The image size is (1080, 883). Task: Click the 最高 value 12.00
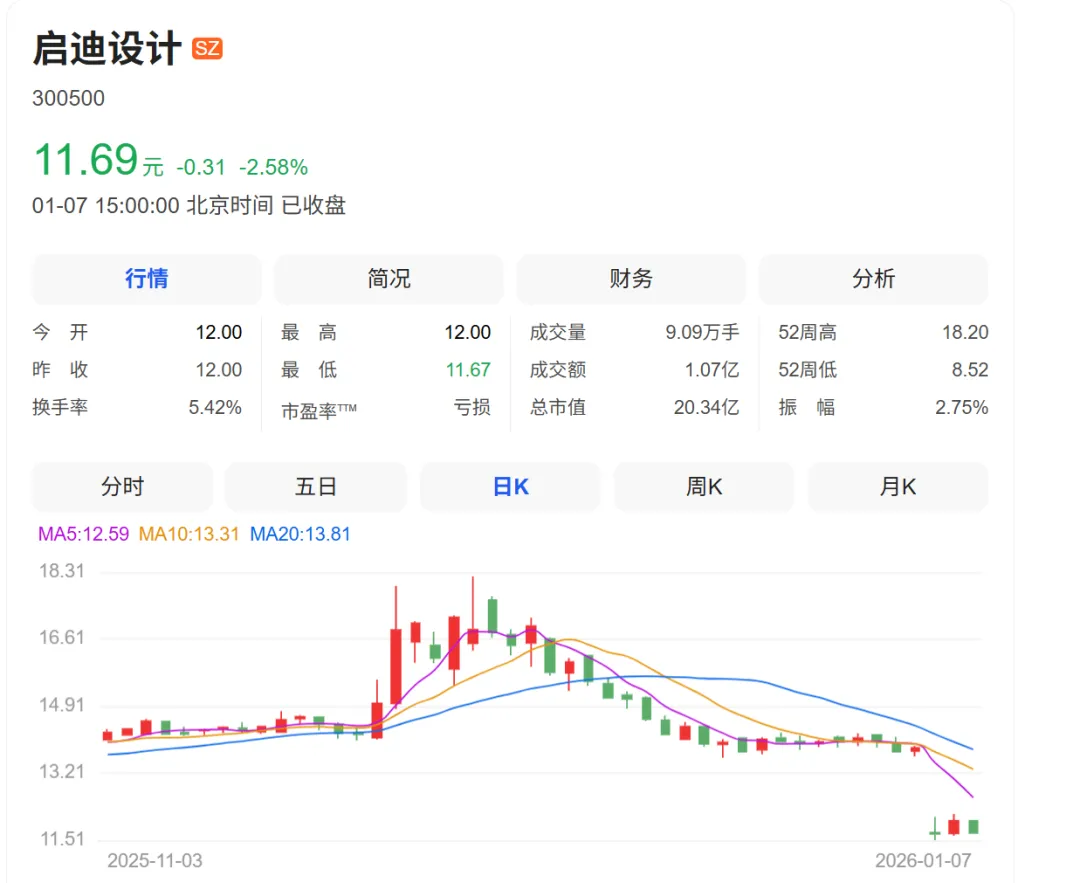(x=468, y=333)
